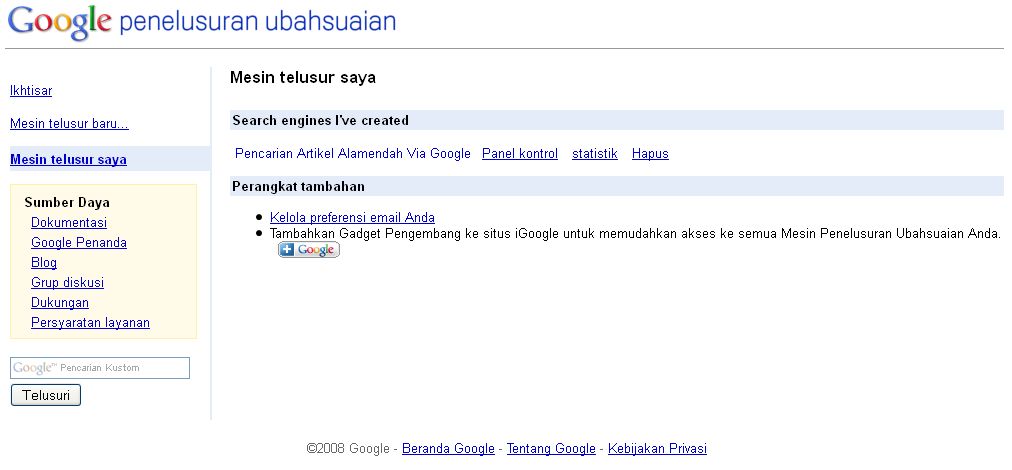Open Kelola preferensi email Anda link

352,218
